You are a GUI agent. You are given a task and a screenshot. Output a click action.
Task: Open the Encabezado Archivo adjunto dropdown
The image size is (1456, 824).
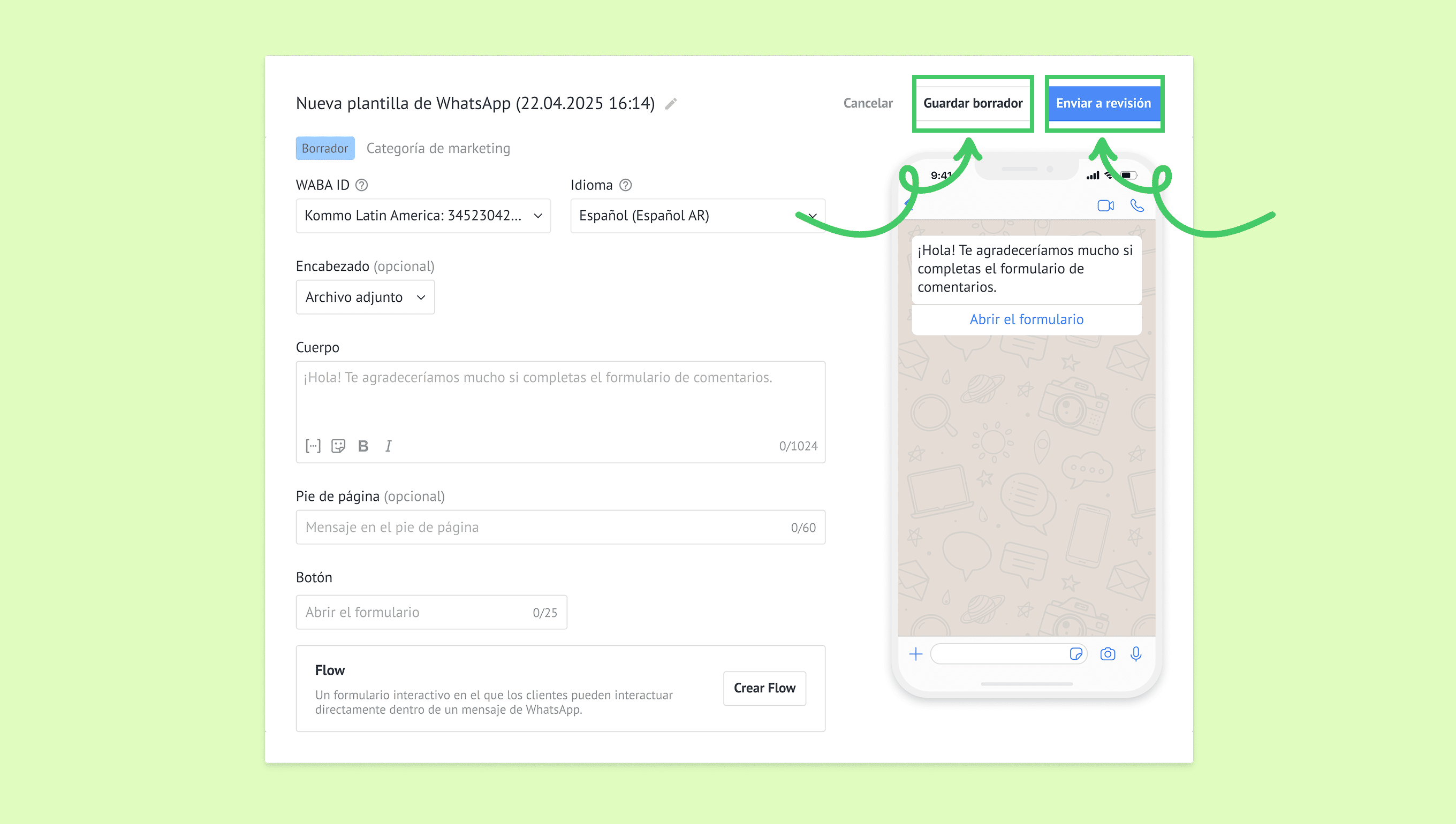[x=365, y=297]
